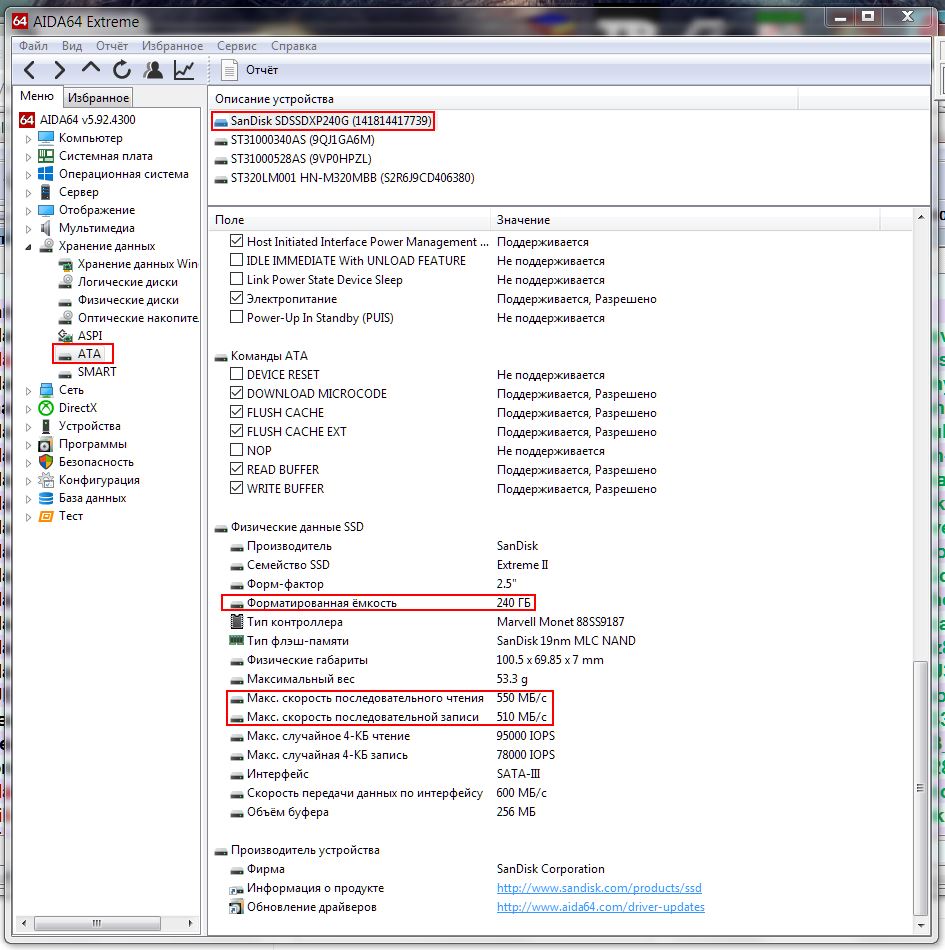
Task: Expand the Операционная система node arrow
Action: pyautogui.click(x=28, y=175)
